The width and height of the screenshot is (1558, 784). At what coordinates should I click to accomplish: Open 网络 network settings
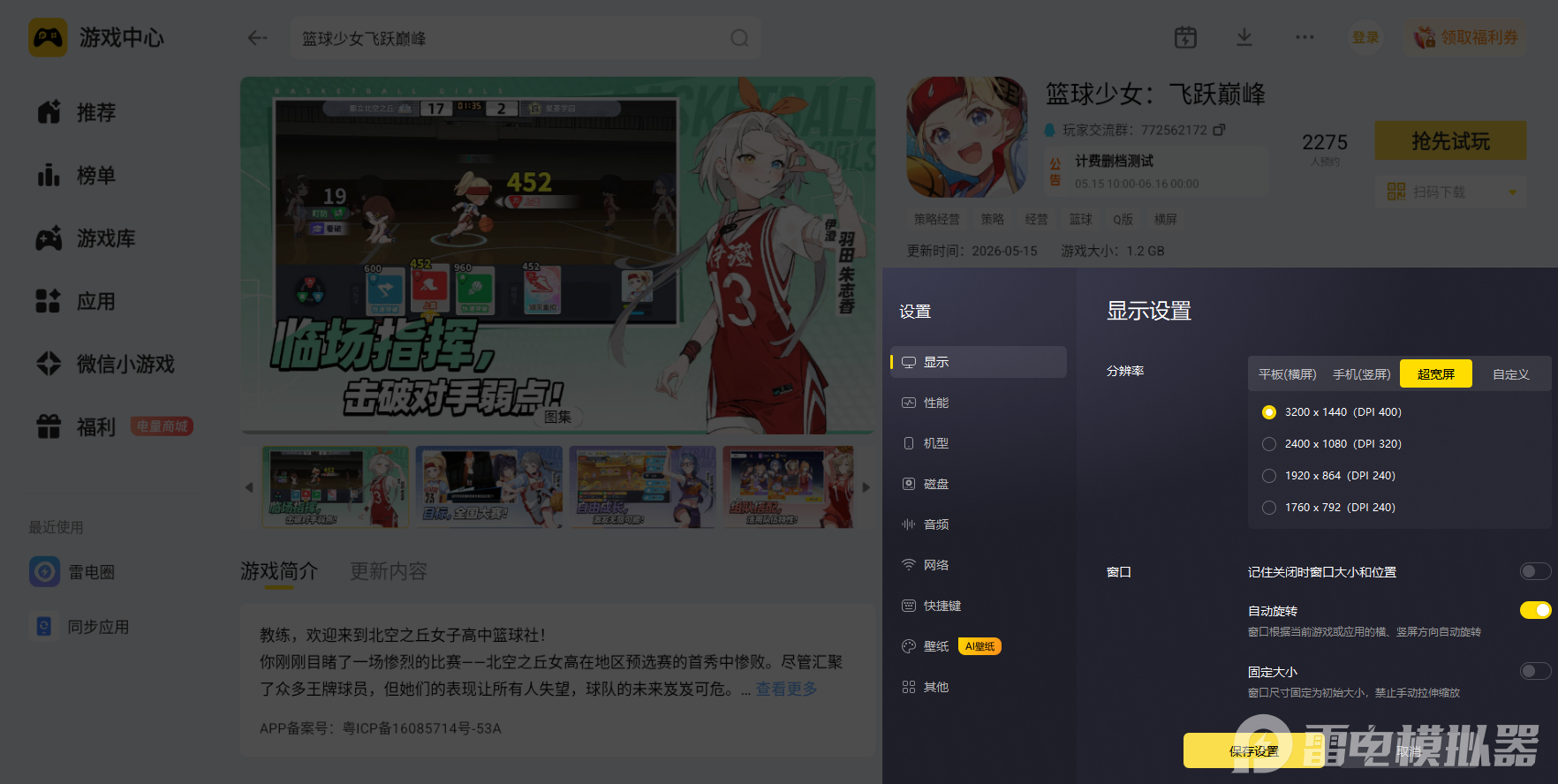click(x=979, y=565)
